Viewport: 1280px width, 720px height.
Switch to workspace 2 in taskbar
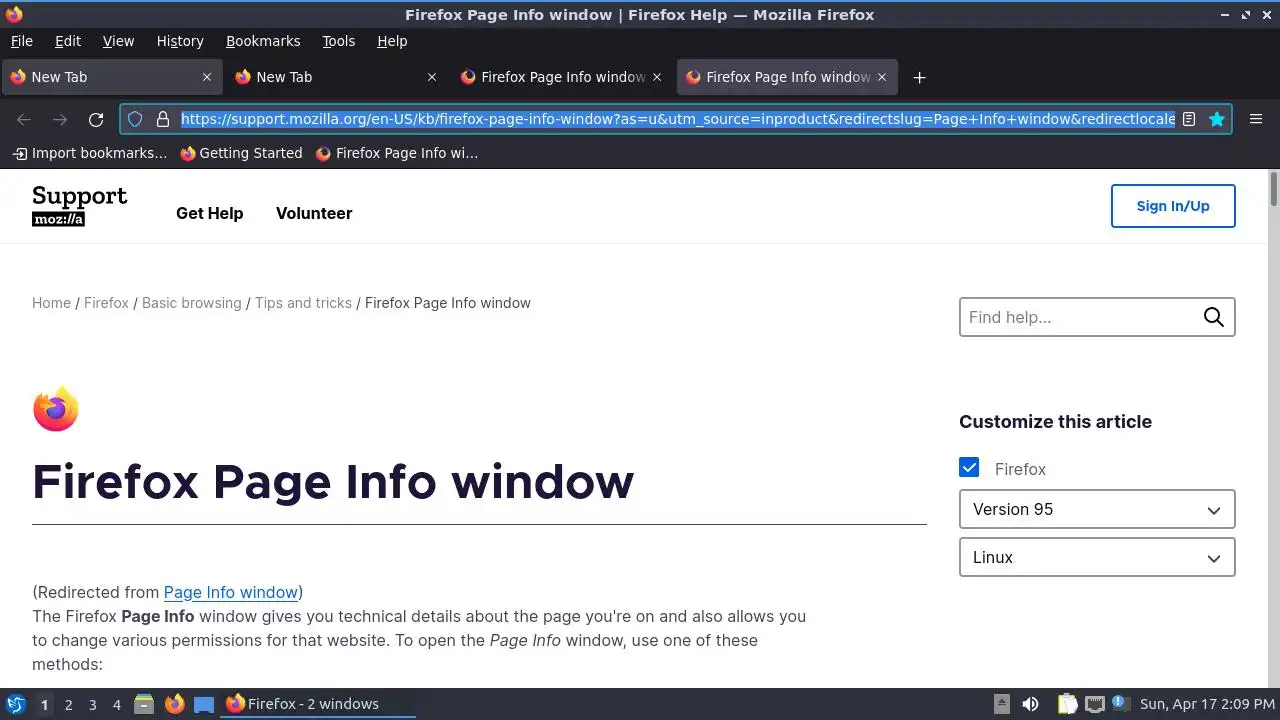(68, 705)
